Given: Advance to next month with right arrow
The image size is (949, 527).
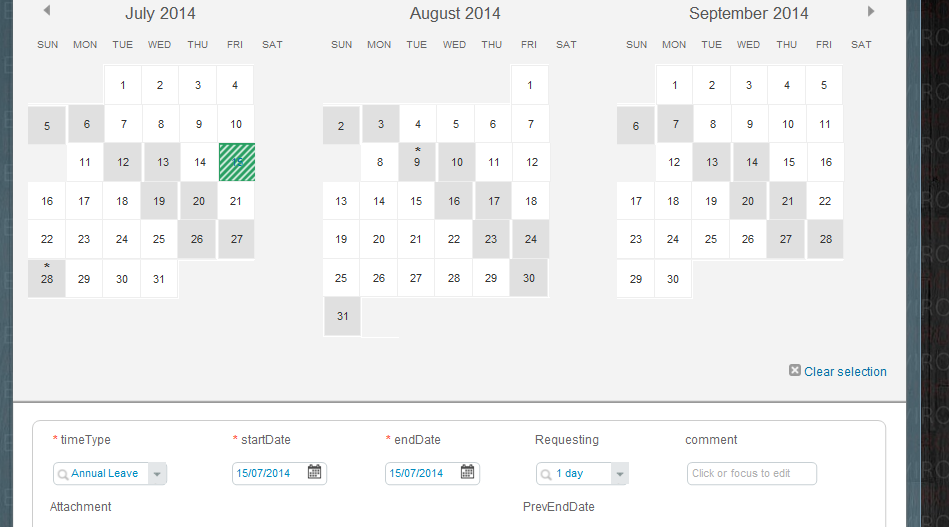Looking at the screenshot, I should (x=870, y=11).
